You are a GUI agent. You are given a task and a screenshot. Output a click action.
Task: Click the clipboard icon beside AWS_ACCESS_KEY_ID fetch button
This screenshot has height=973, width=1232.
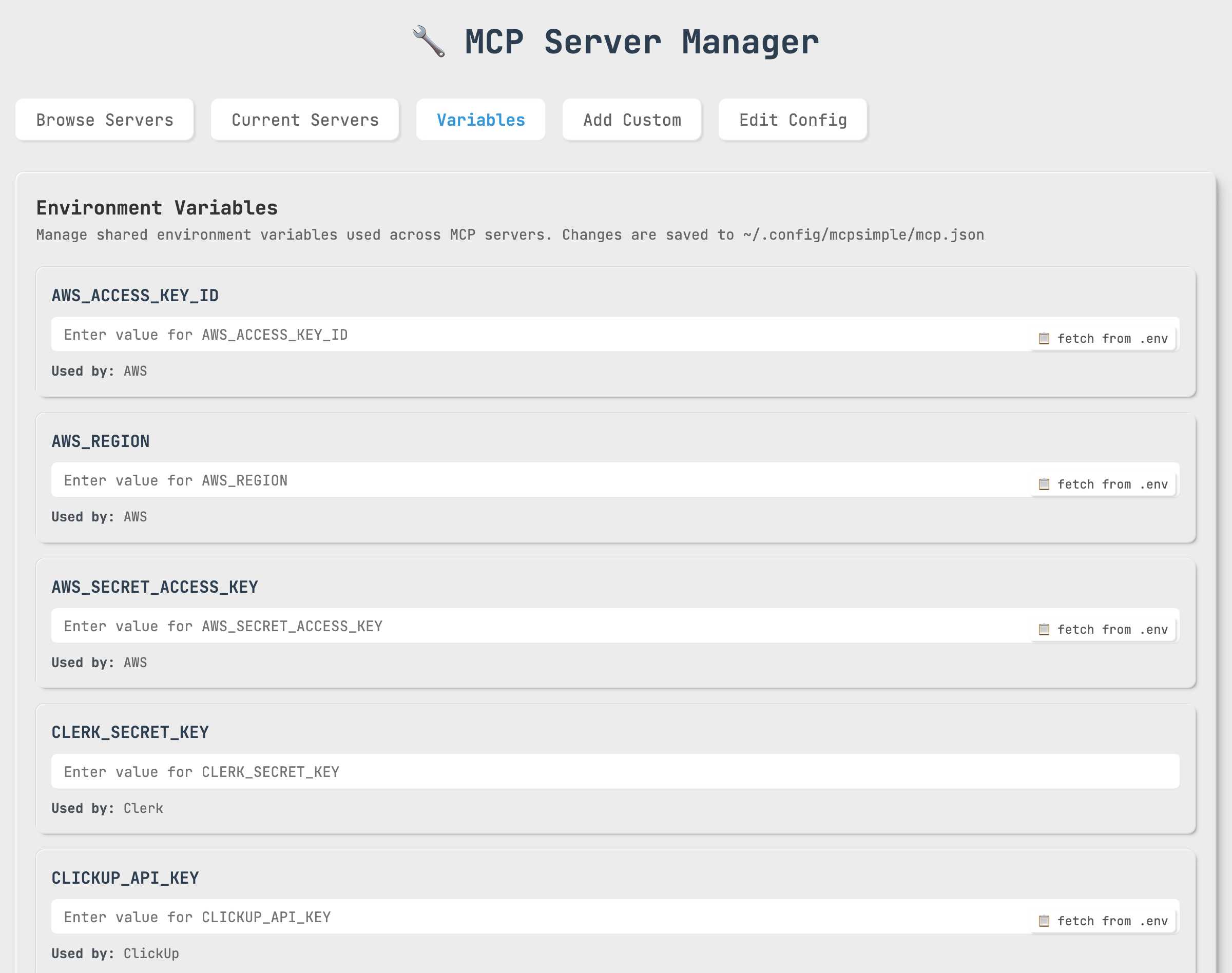pos(1044,338)
